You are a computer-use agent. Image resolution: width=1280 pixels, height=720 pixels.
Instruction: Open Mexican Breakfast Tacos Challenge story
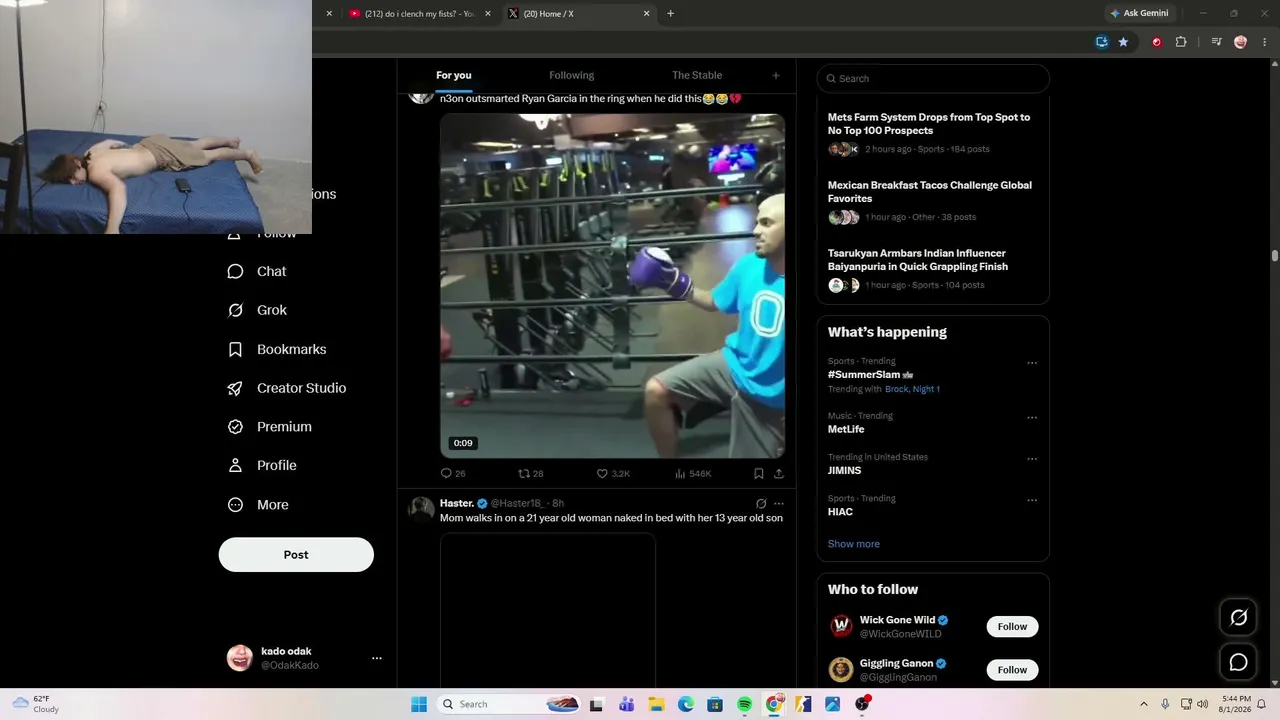(932, 200)
